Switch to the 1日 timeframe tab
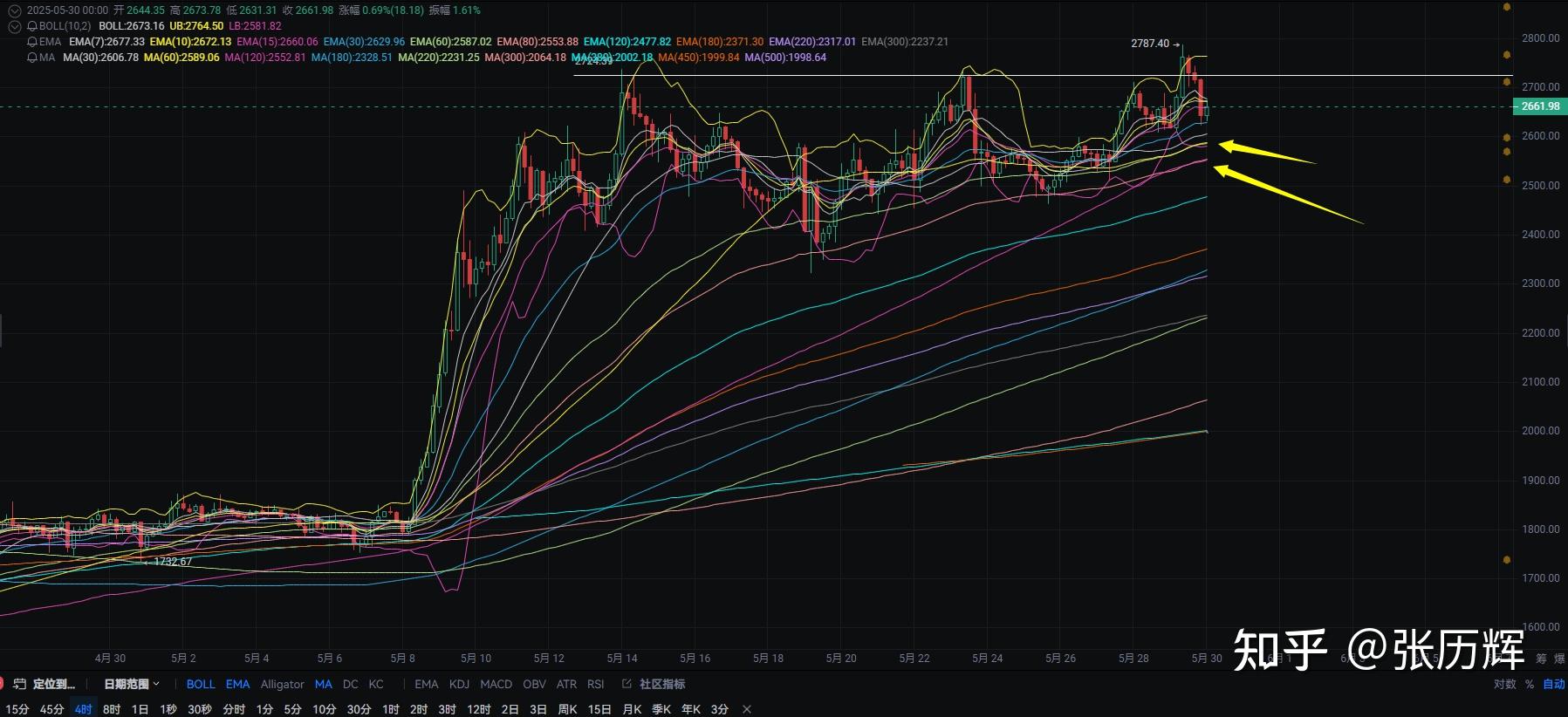1568x717 pixels. click(140, 709)
